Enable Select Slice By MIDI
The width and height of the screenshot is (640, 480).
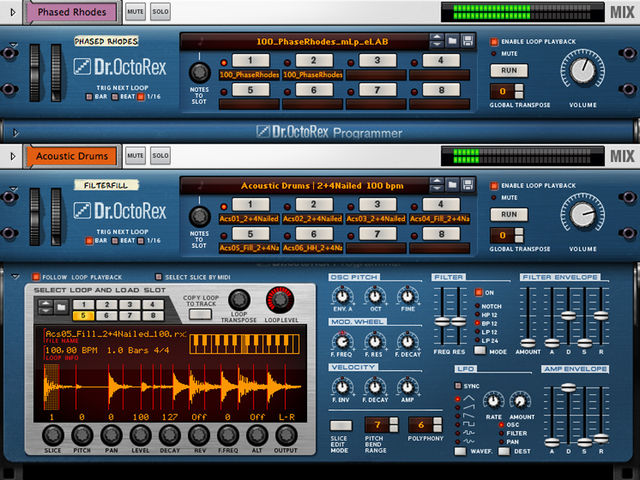pos(159,277)
